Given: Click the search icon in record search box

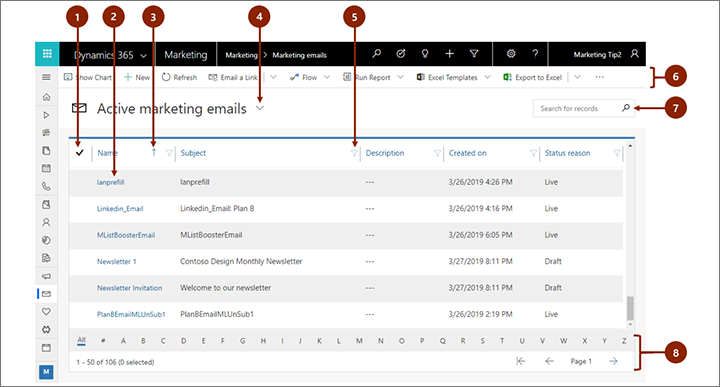Looking at the screenshot, I should coord(626,108).
